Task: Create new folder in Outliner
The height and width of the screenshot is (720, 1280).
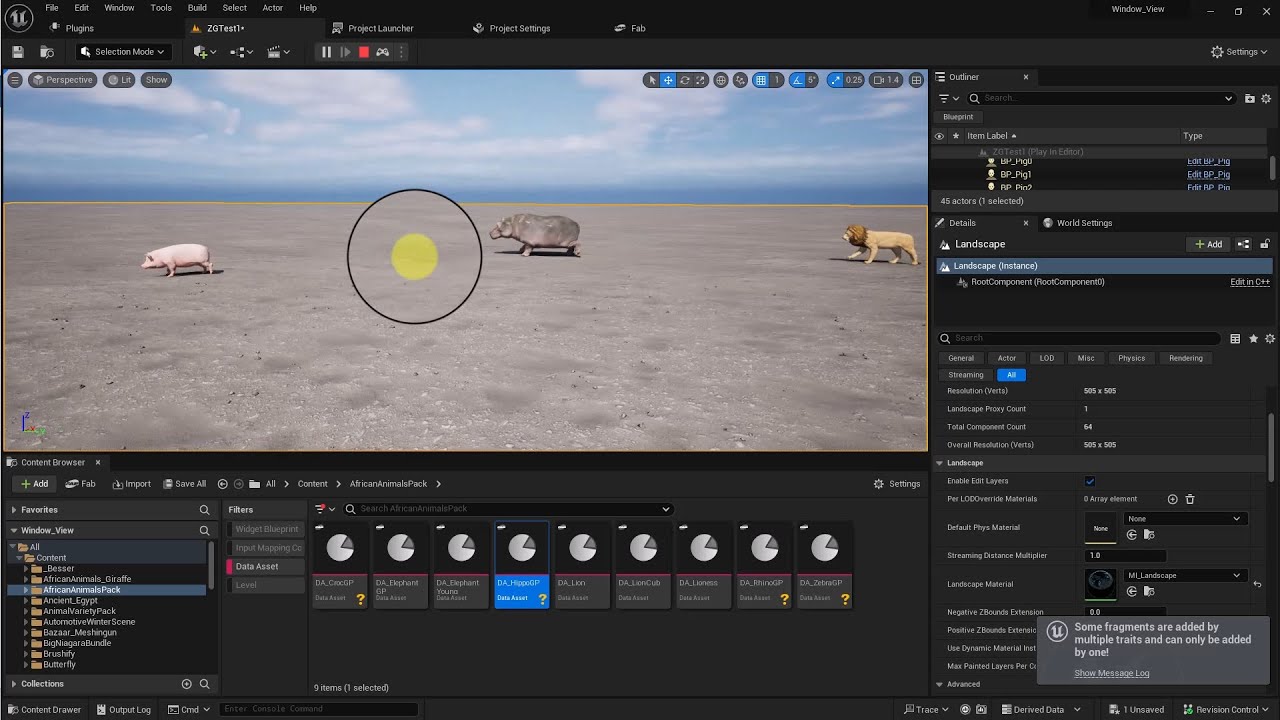Action: tap(1250, 98)
